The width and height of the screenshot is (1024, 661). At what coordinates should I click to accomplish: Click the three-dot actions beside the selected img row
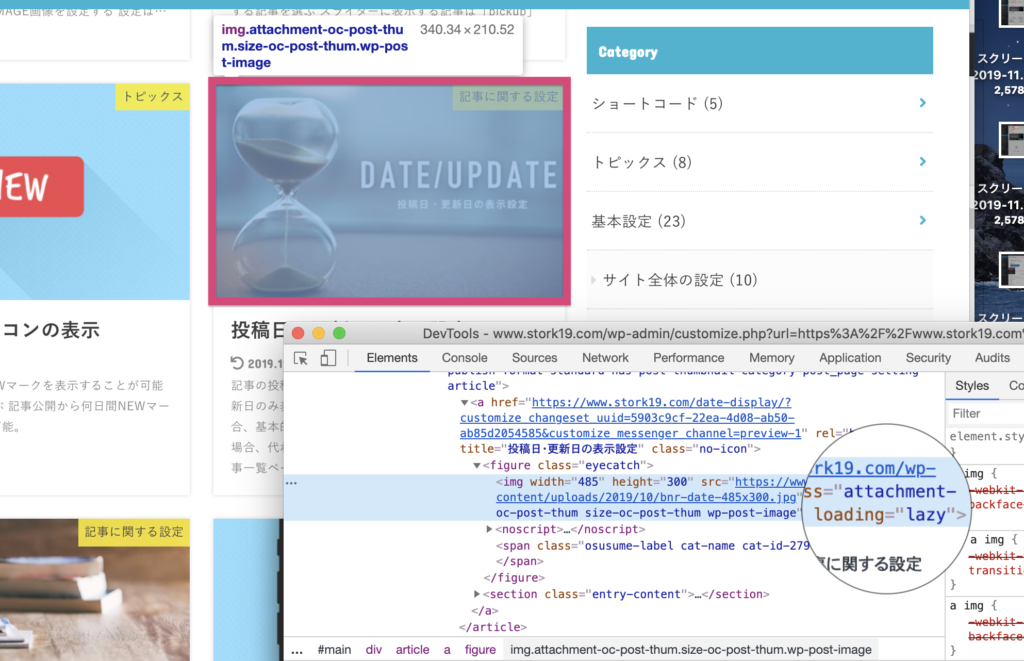tap(291, 483)
